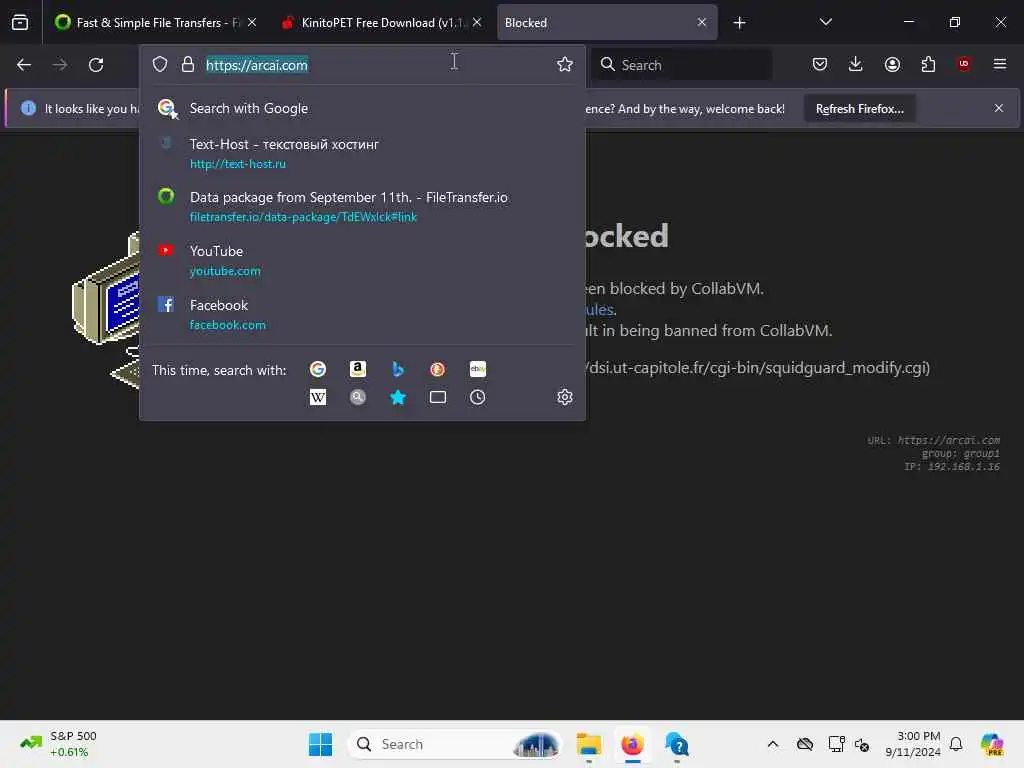View site security padlock info
The height and width of the screenshot is (768, 1024).
tap(187, 64)
